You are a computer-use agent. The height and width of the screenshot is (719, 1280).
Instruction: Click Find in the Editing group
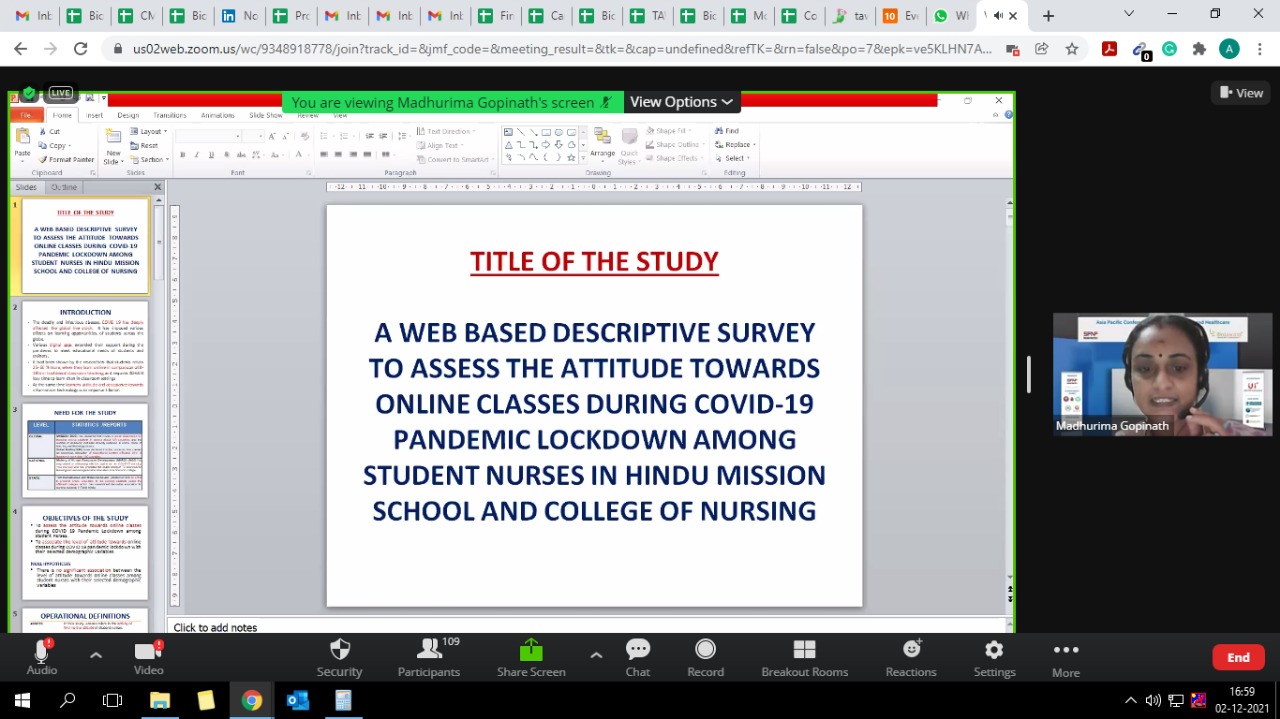pyautogui.click(x=727, y=131)
